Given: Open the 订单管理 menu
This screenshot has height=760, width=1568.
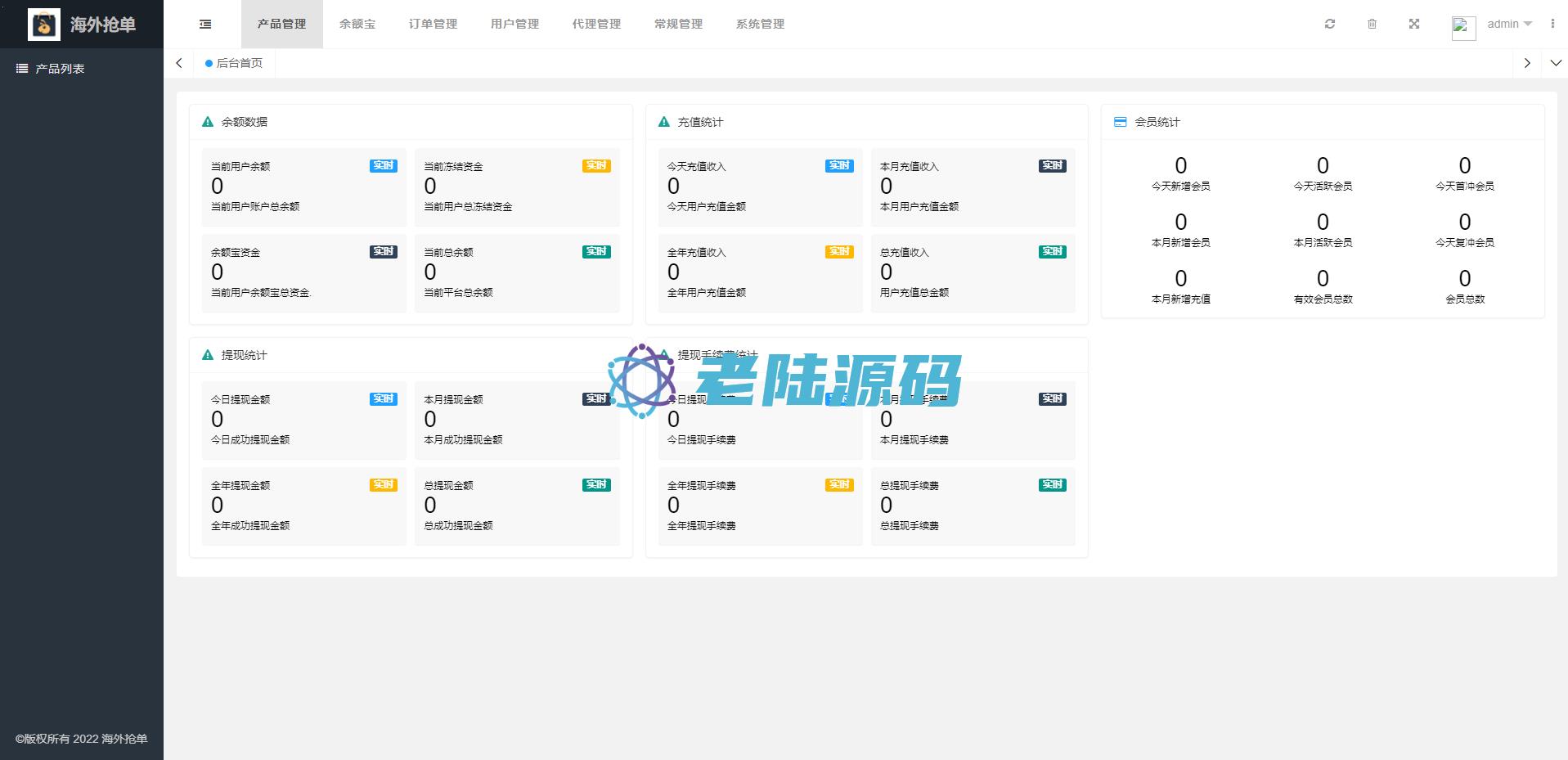Looking at the screenshot, I should 433,25.
